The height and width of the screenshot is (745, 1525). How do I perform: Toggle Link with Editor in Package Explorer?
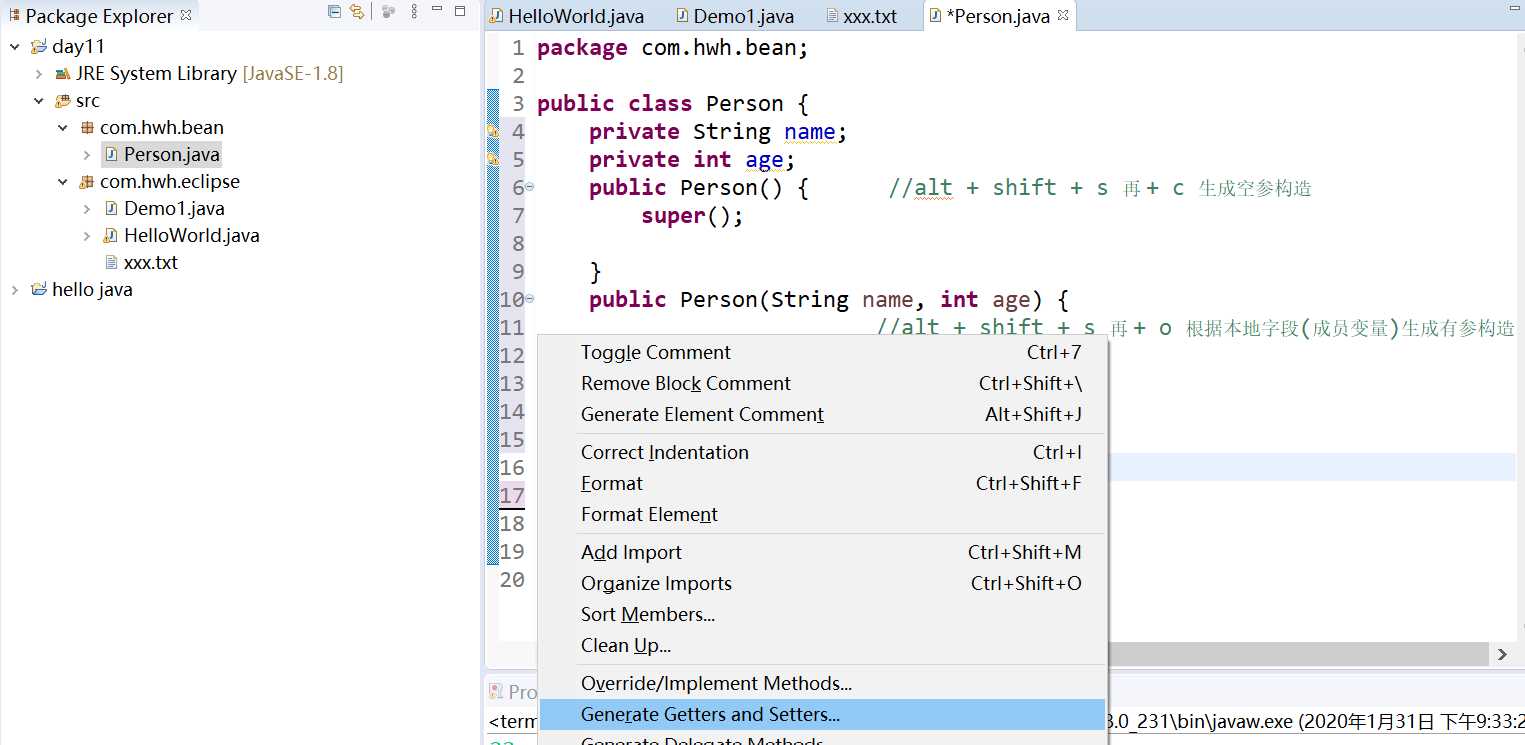[357, 12]
